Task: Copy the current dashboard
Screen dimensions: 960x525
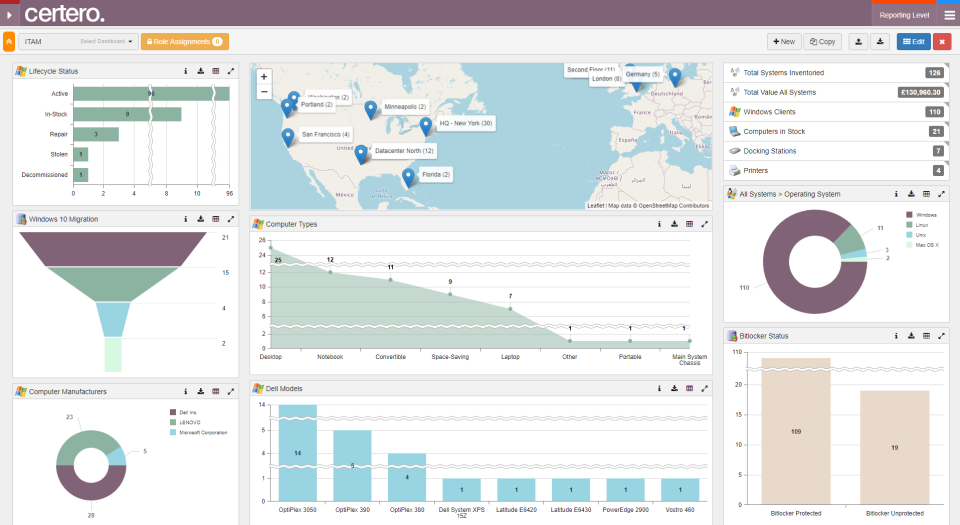Action: (822, 42)
